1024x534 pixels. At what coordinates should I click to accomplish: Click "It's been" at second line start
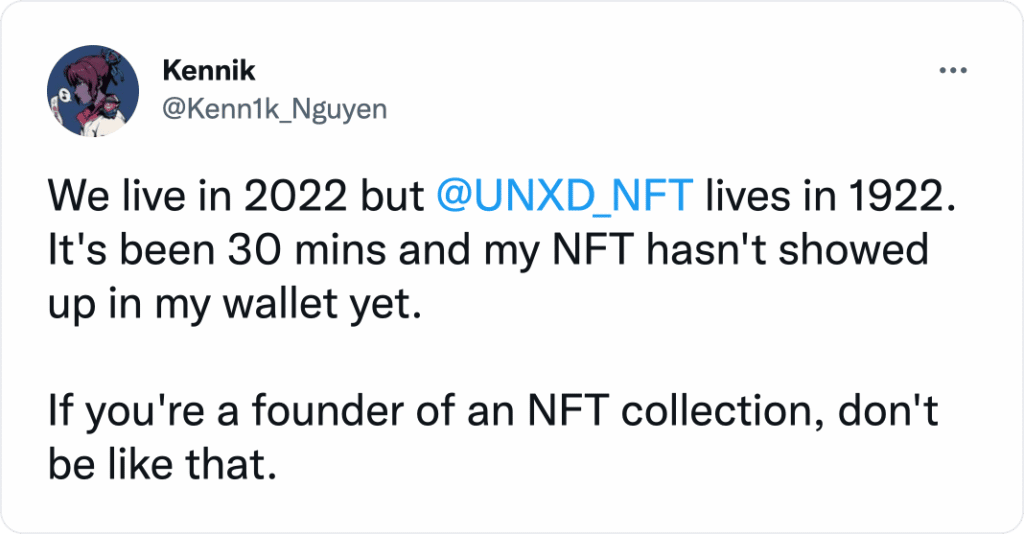(116, 251)
